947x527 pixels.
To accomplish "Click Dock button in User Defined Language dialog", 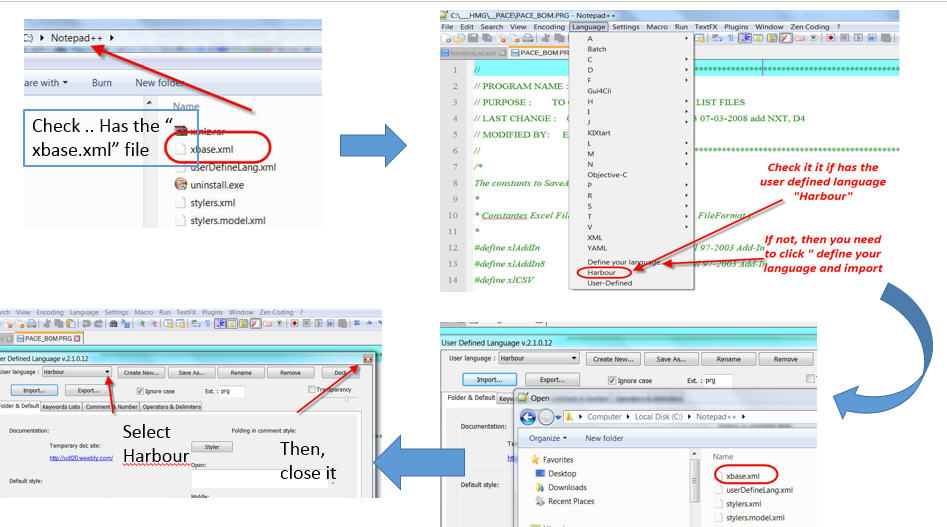I will pyautogui.click(x=342, y=372).
